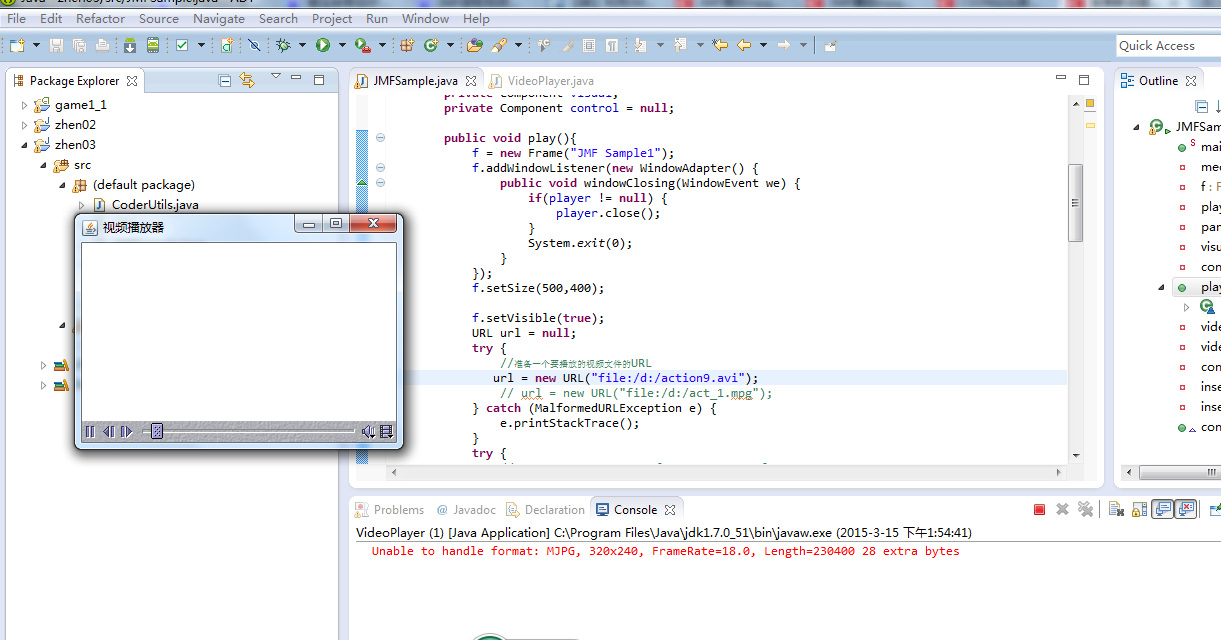This screenshot has height=640, width=1221.
Task: Click the Quick Access search field
Action: (1168, 45)
